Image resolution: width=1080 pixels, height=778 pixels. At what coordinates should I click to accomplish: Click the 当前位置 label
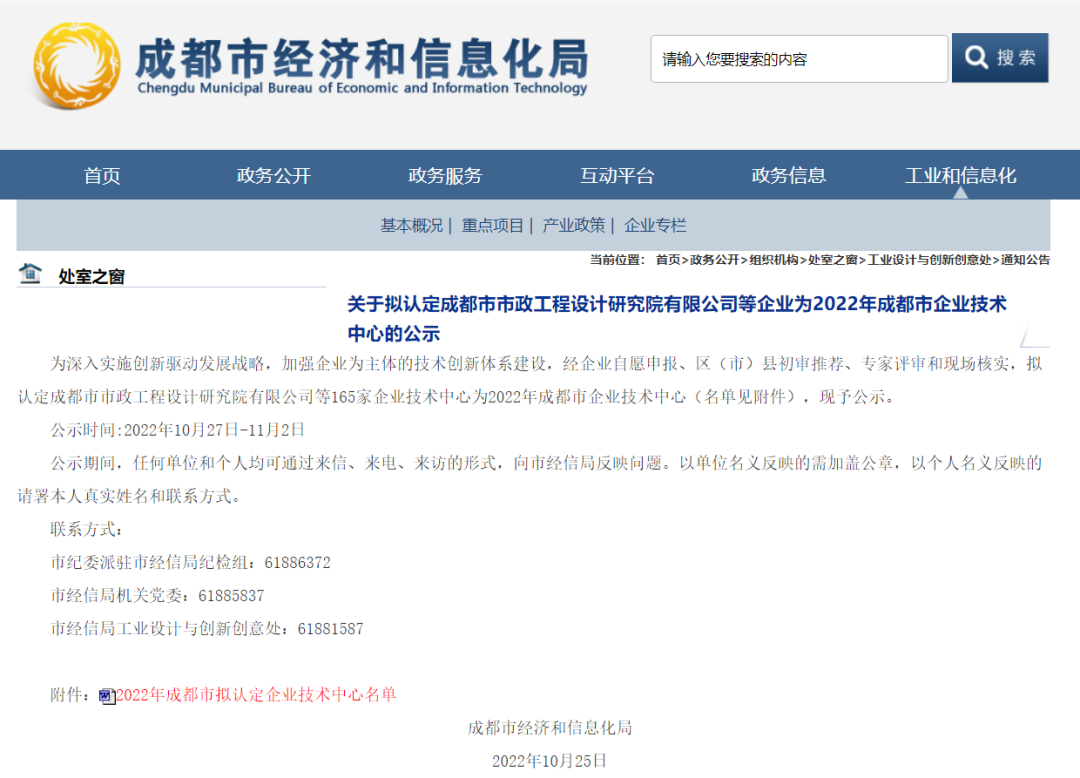click(x=617, y=260)
